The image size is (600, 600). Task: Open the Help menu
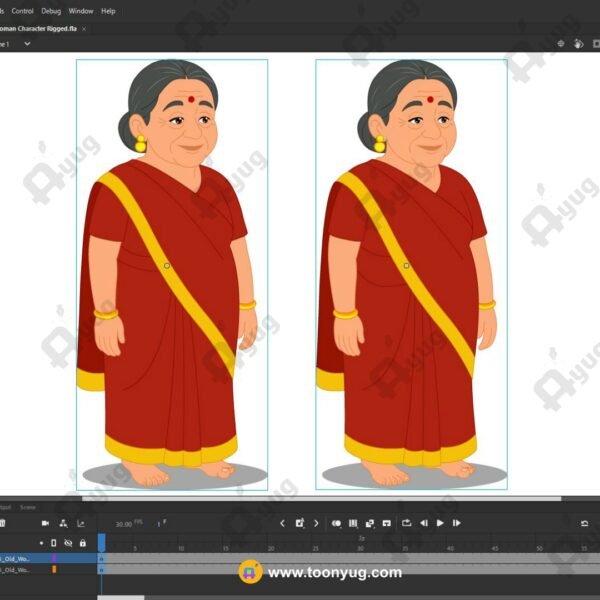(x=108, y=11)
